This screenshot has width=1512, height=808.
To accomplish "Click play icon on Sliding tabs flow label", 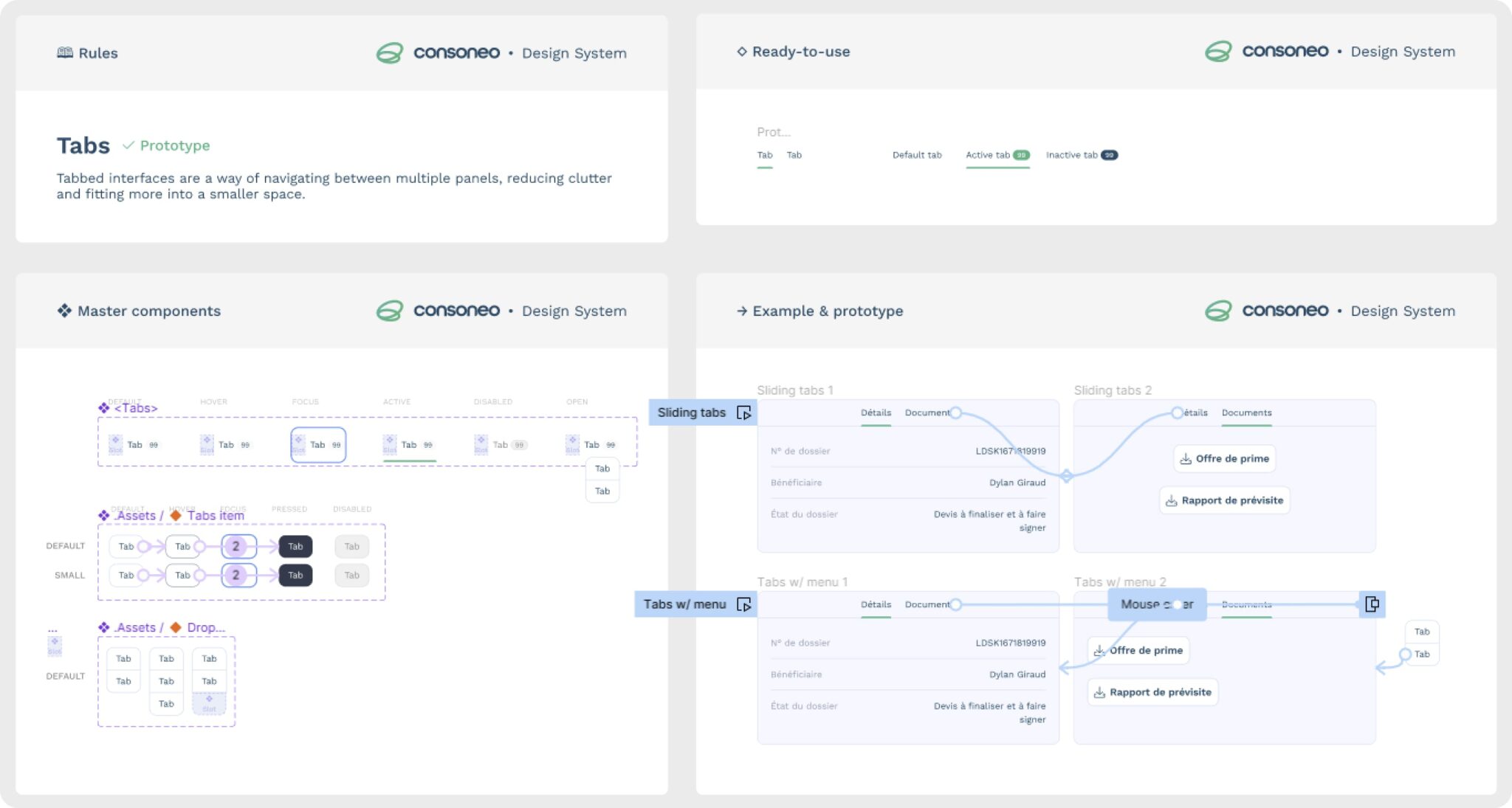I will 743,413.
